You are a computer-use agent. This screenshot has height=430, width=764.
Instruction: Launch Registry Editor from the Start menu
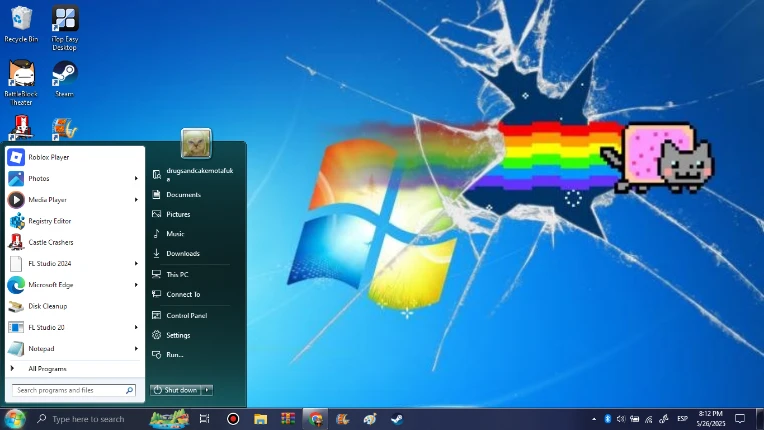tap(75, 221)
